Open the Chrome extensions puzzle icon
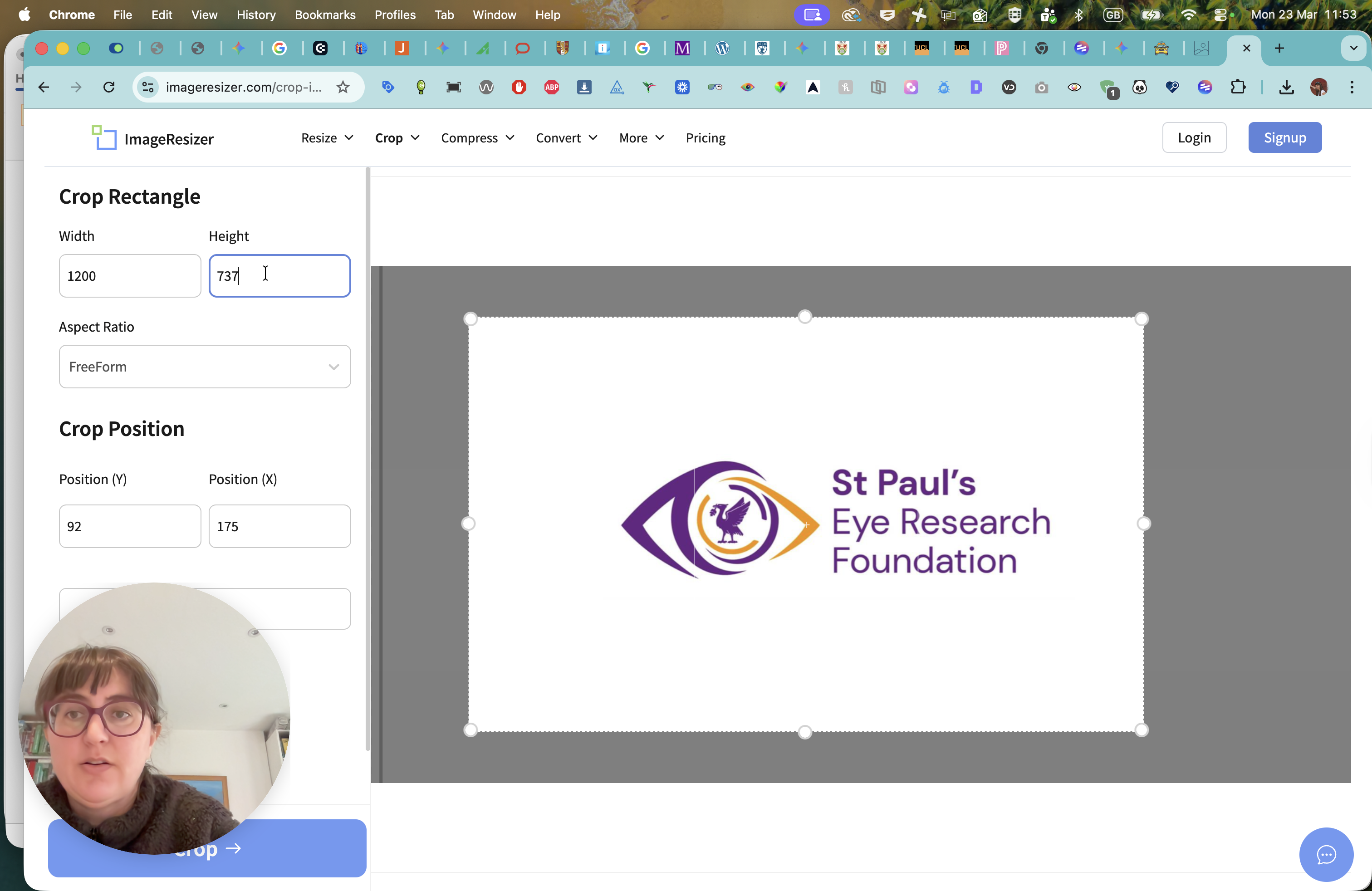1372x891 pixels. pyautogui.click(x=1238, y=87)
